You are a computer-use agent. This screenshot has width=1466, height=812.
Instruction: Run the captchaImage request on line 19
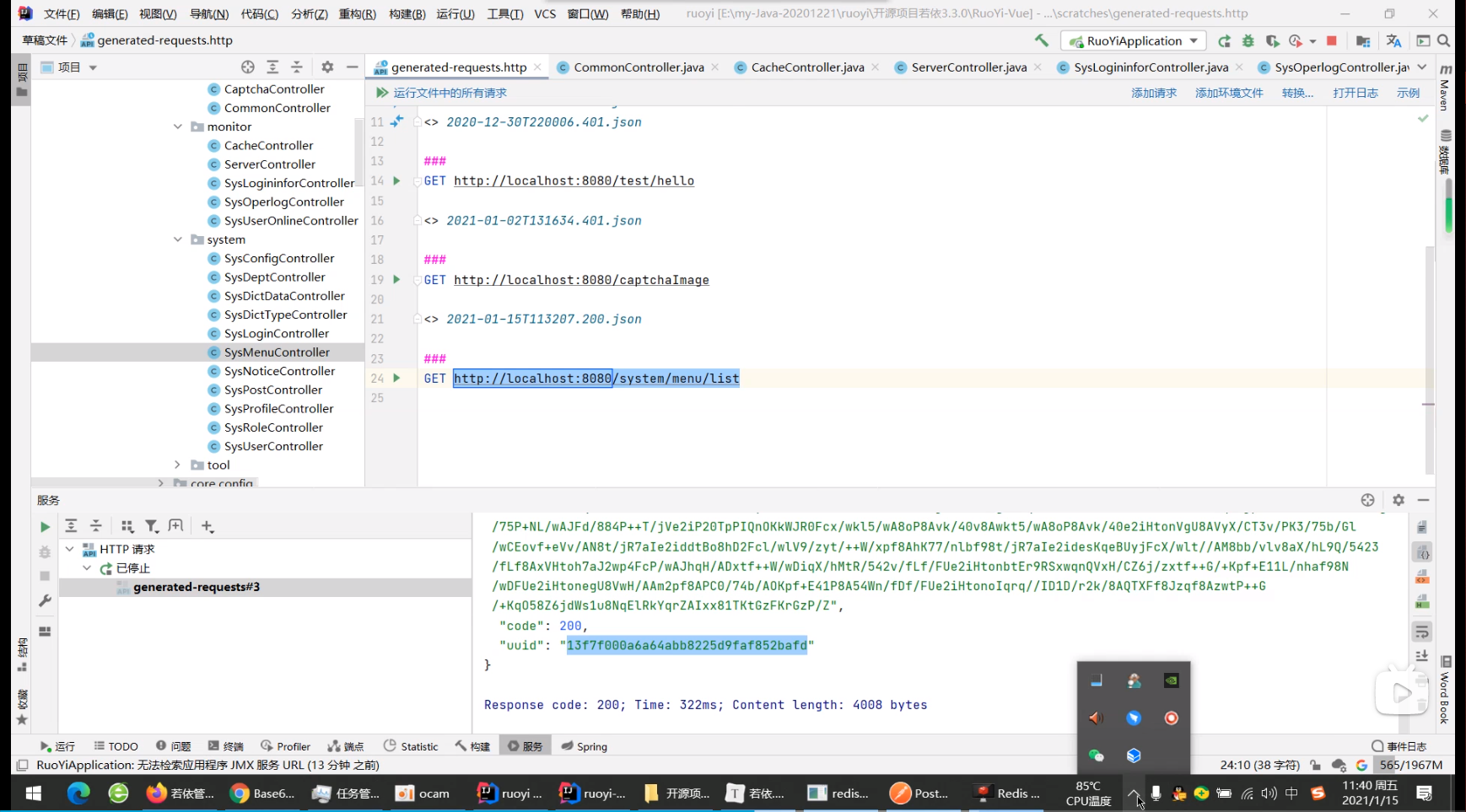[396, 279]
